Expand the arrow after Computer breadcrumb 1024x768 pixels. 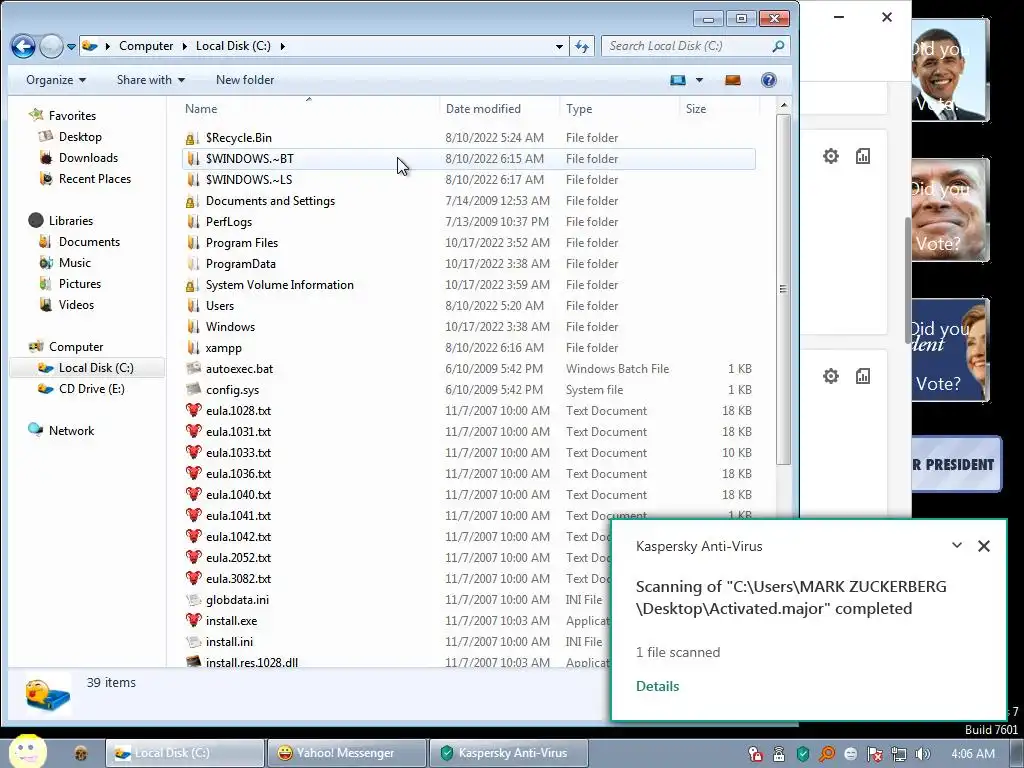pyautogui.click(x=185, y=46)
